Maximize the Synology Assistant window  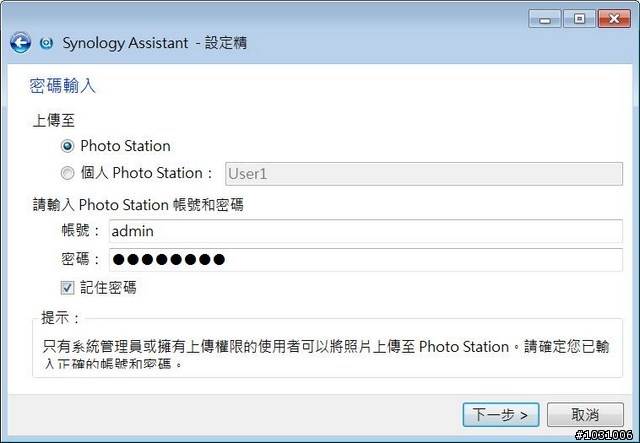(579, 19)
